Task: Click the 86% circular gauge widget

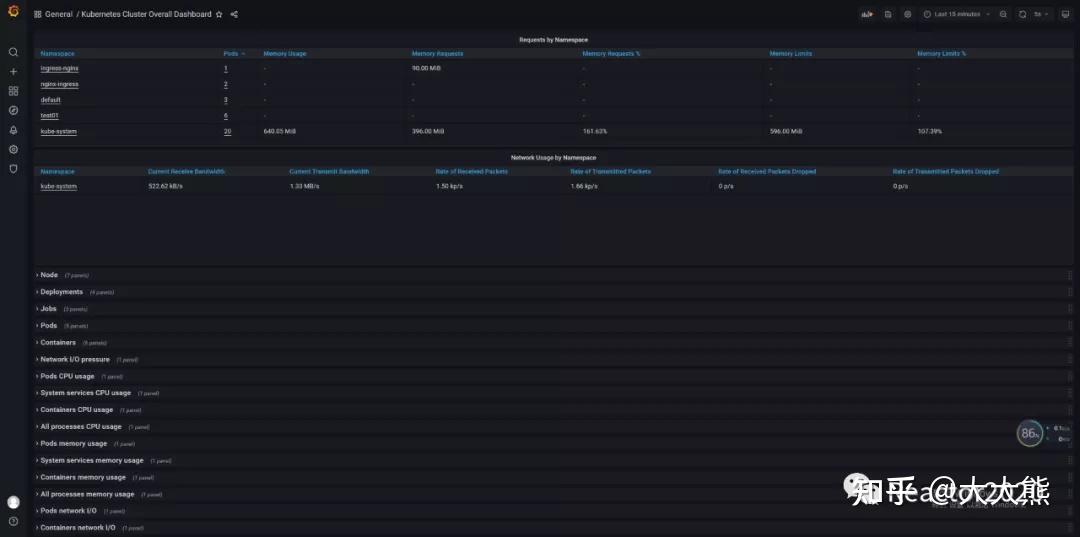Action: (1030, 433)
